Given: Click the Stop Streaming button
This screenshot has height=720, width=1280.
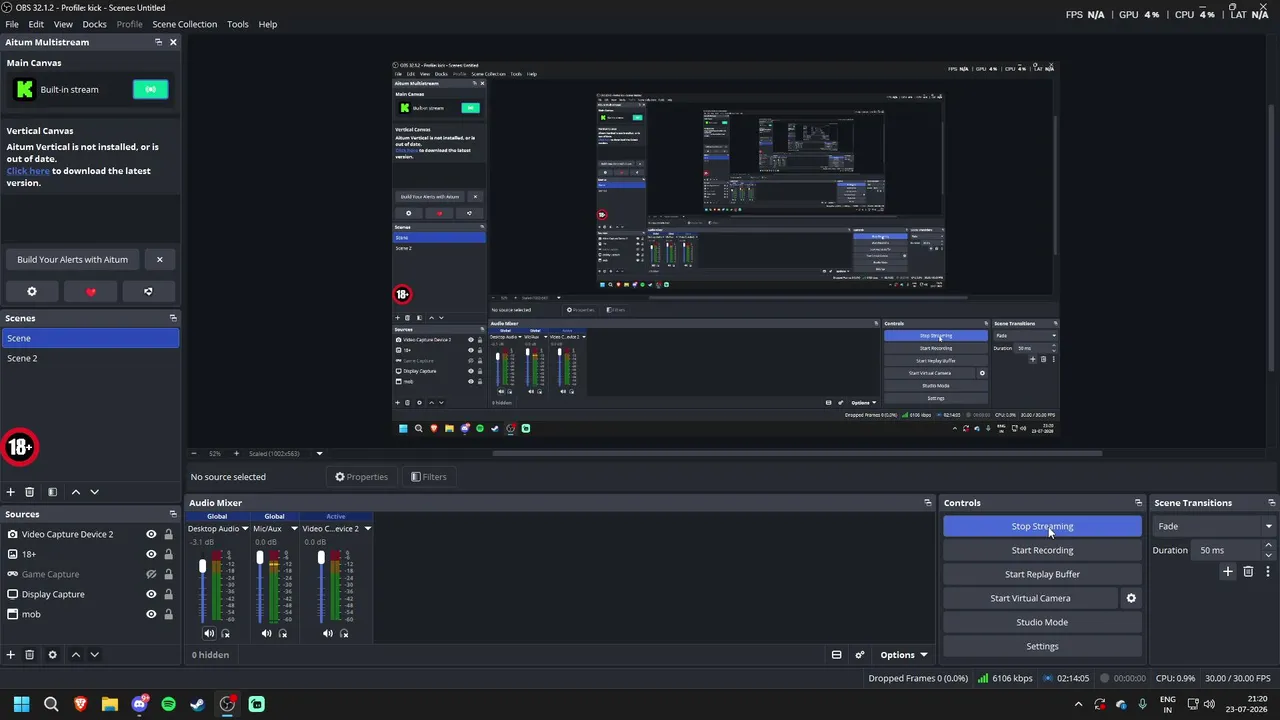Looking at the screenshot, I should (1042, 526).
